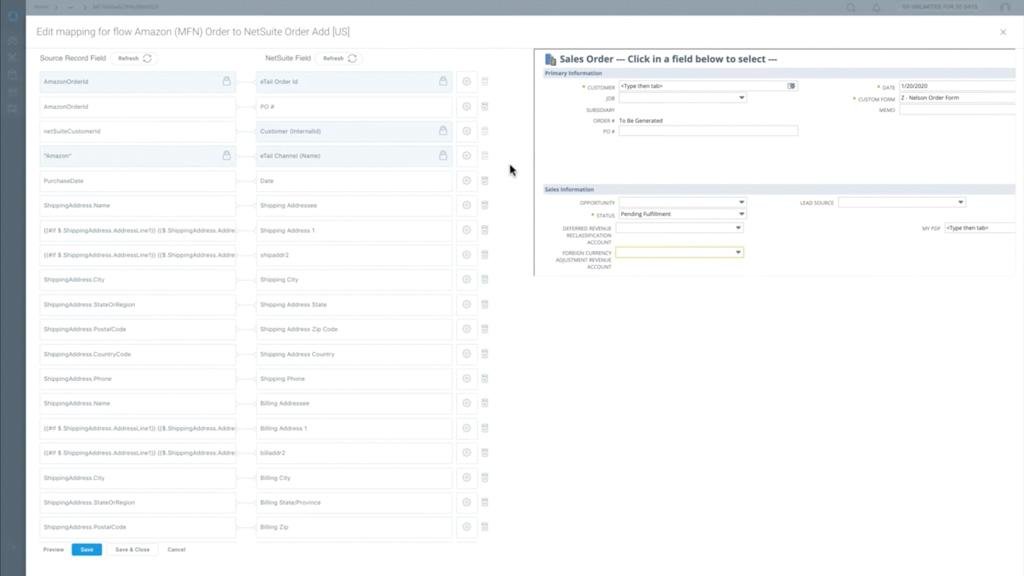Save the mapping with the blue Save button
The image size is (1024, 576).
(x=87, y=550)
